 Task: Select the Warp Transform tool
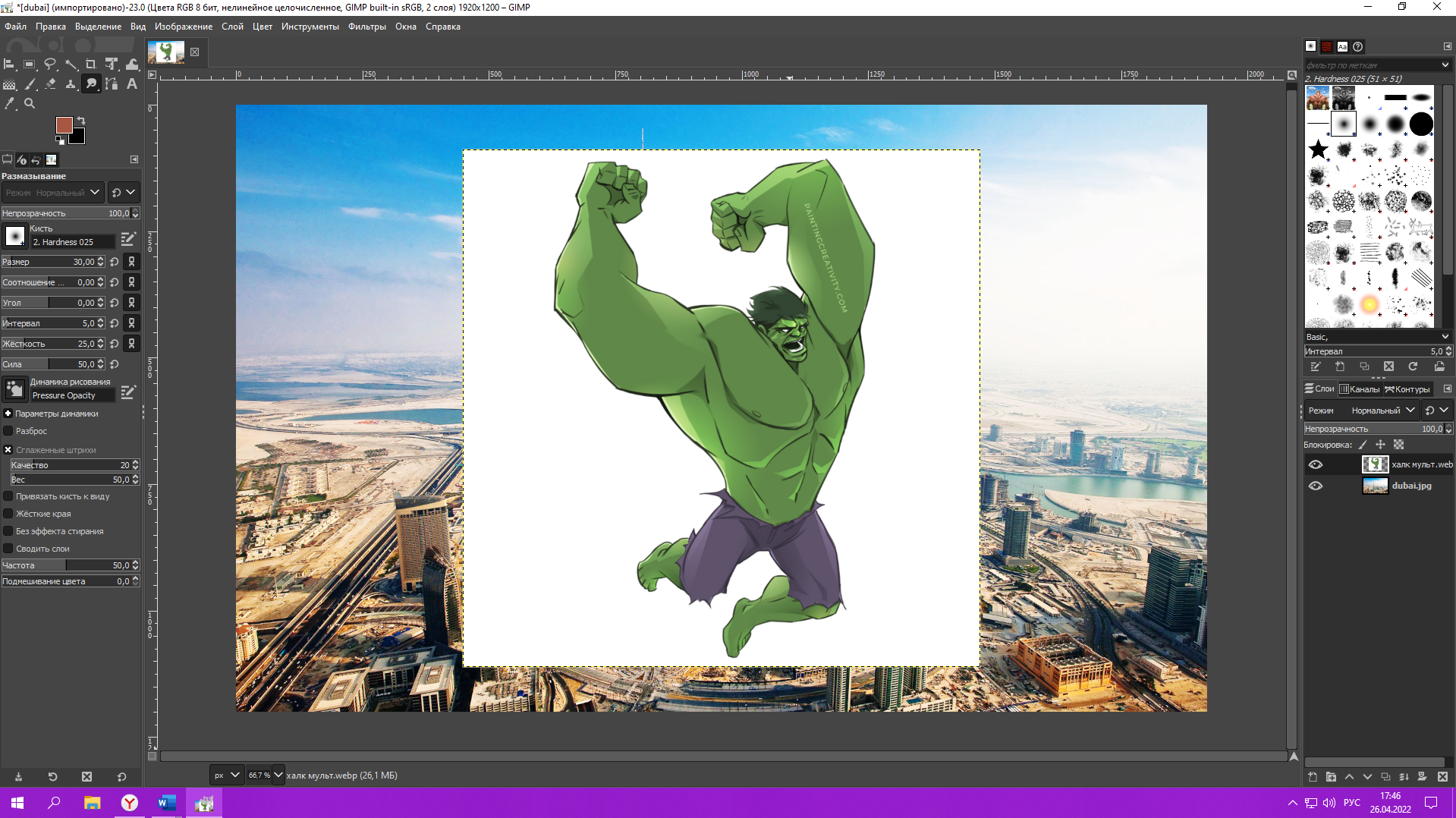click(132, 64)
